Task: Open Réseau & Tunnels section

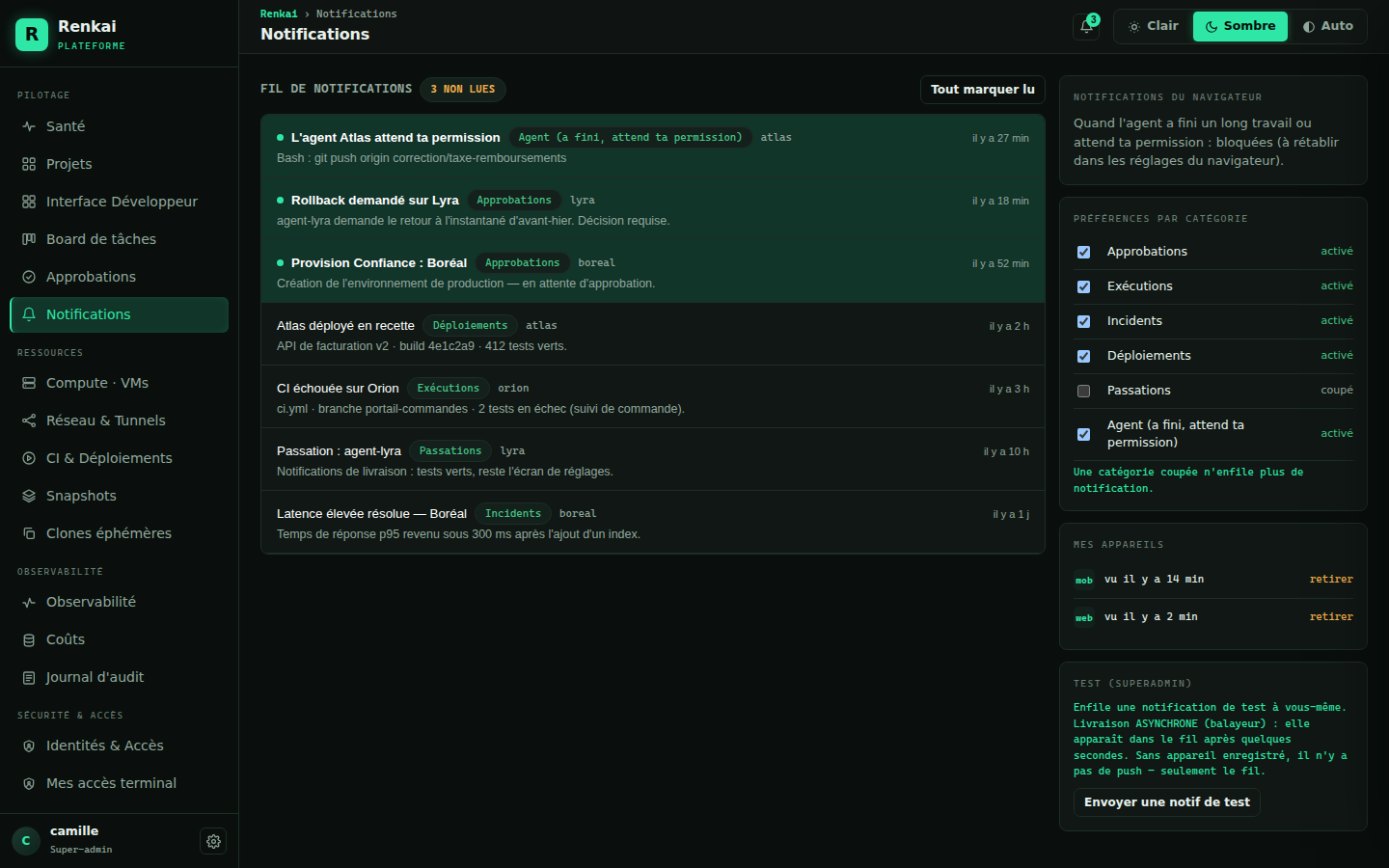Action: tap(119, 420)
